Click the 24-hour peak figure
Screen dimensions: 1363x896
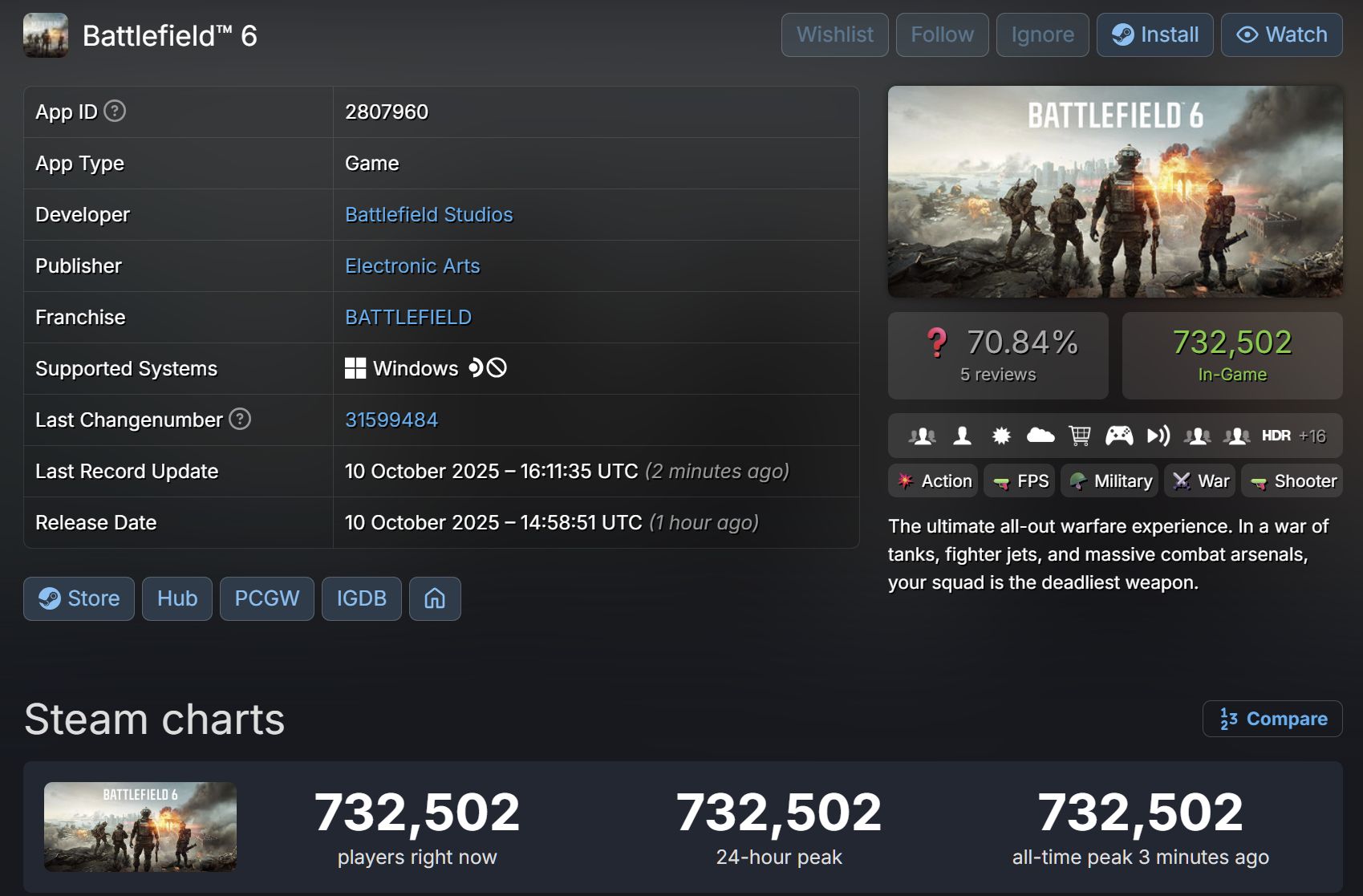coord(779,812)
